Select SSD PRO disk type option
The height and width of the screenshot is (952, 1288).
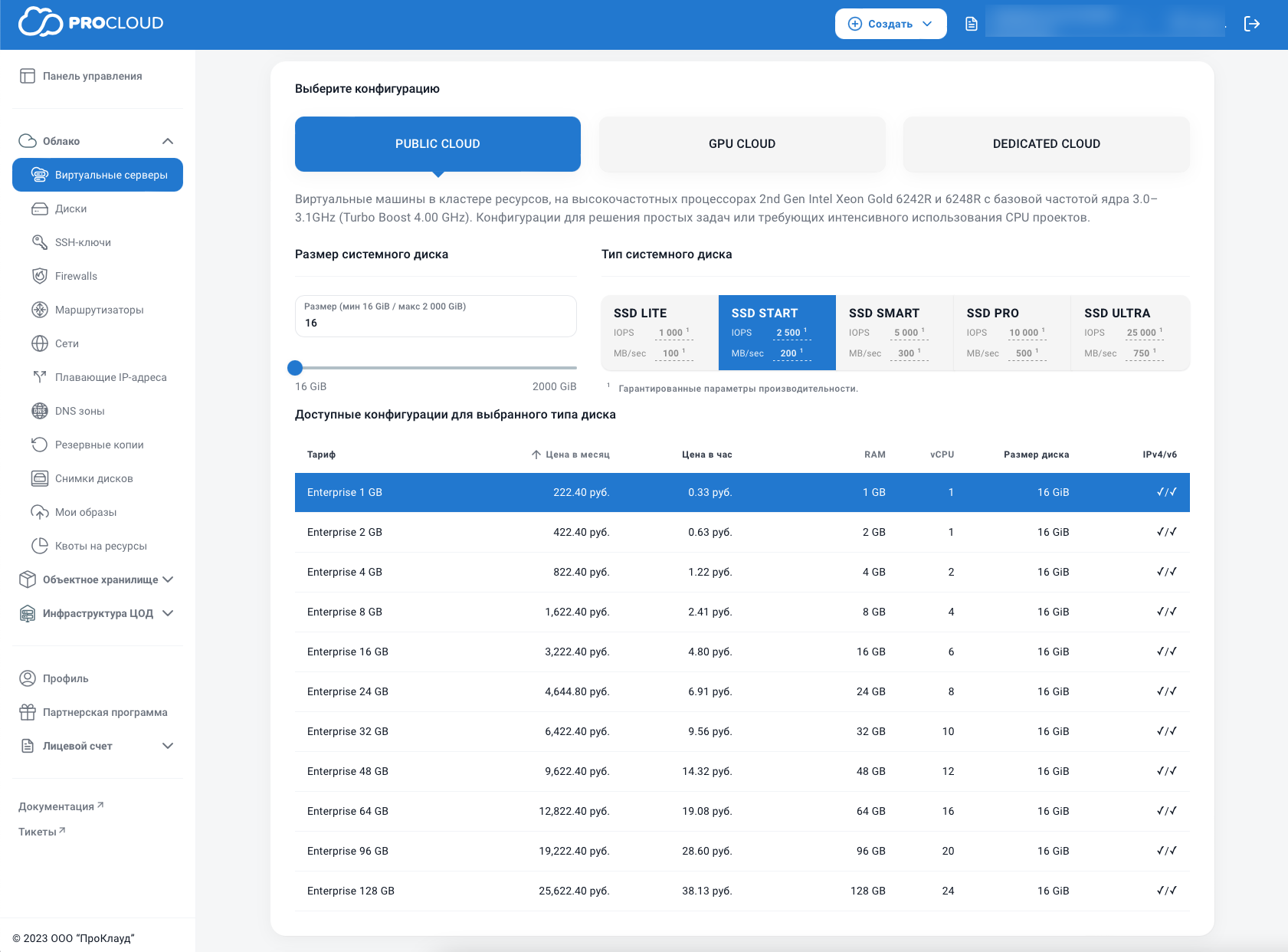1011,333
